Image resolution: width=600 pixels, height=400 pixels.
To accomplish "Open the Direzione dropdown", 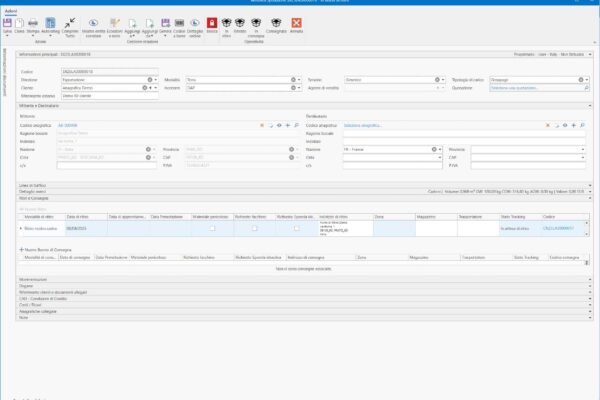I will point(156,80).
